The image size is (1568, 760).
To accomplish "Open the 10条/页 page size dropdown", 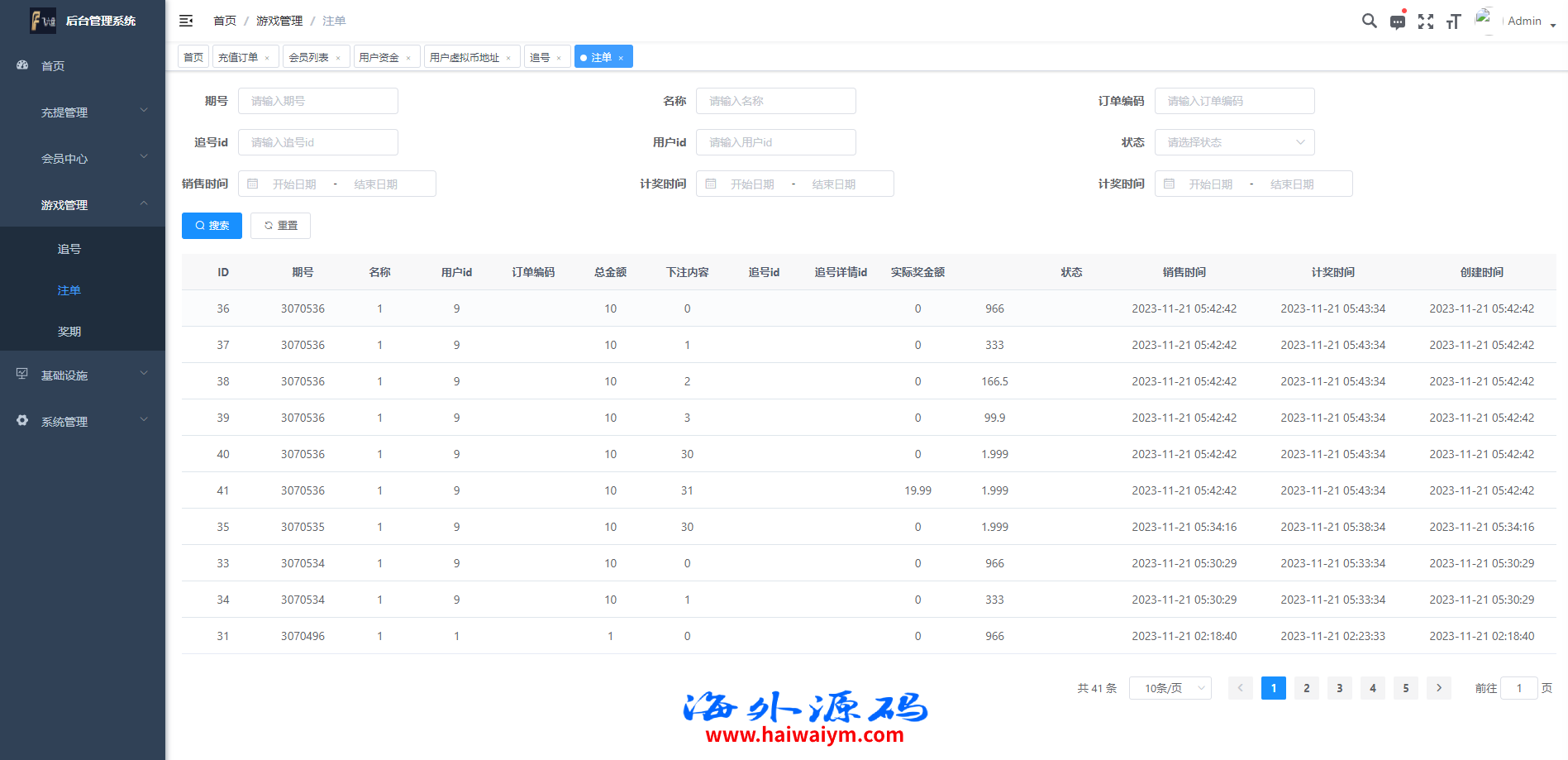I will click(x=1170, y=688).
